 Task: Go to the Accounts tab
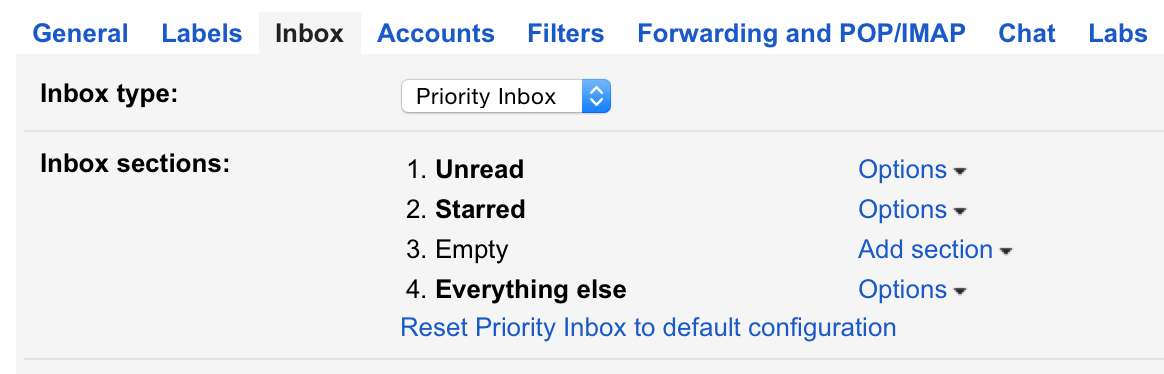point(436,33)
